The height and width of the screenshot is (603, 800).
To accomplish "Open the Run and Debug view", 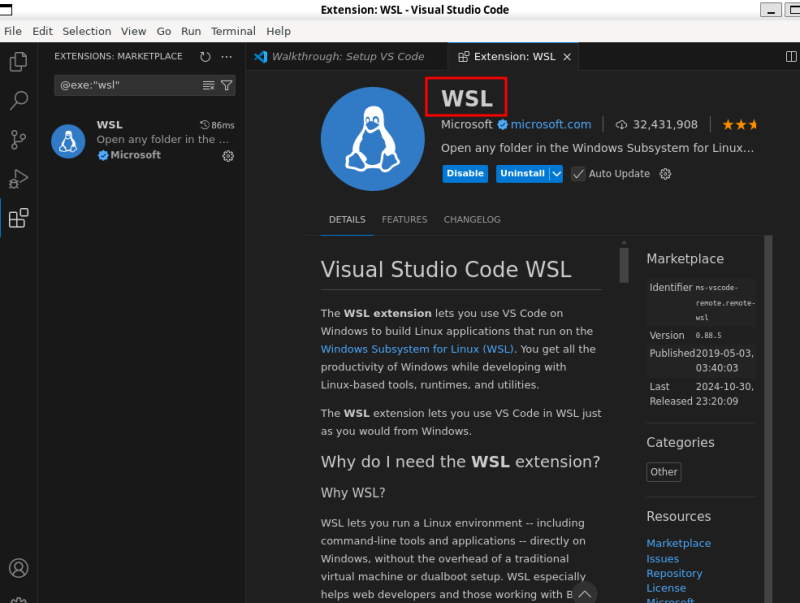I will pyautogui.click(x=18, y=180).
